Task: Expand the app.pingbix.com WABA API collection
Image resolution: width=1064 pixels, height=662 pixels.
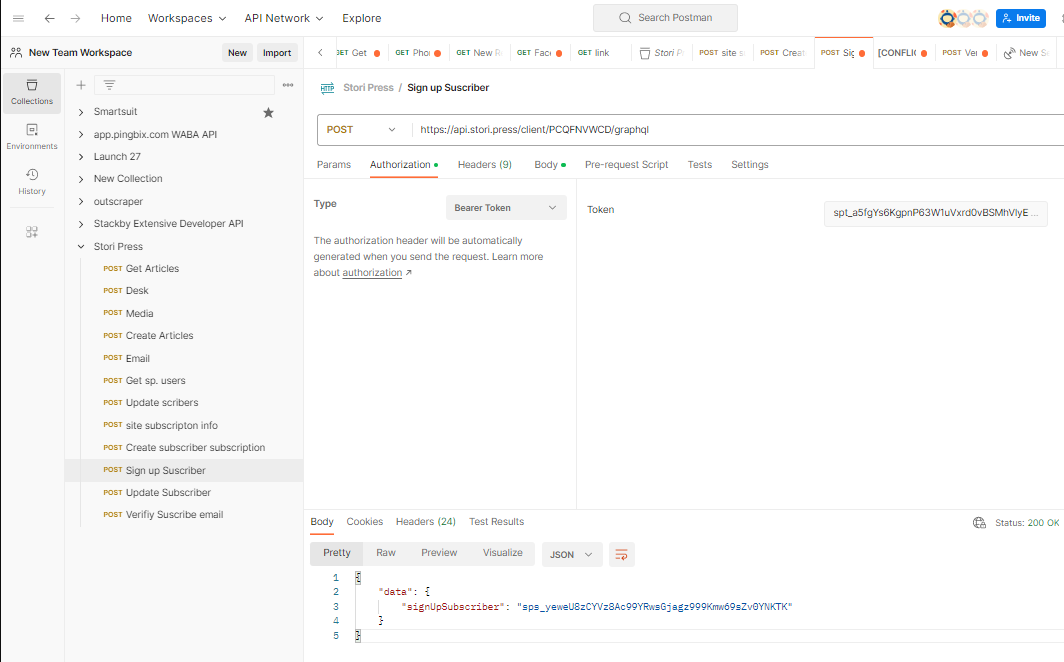Action: pyautogui.click(x=81, y=134)
